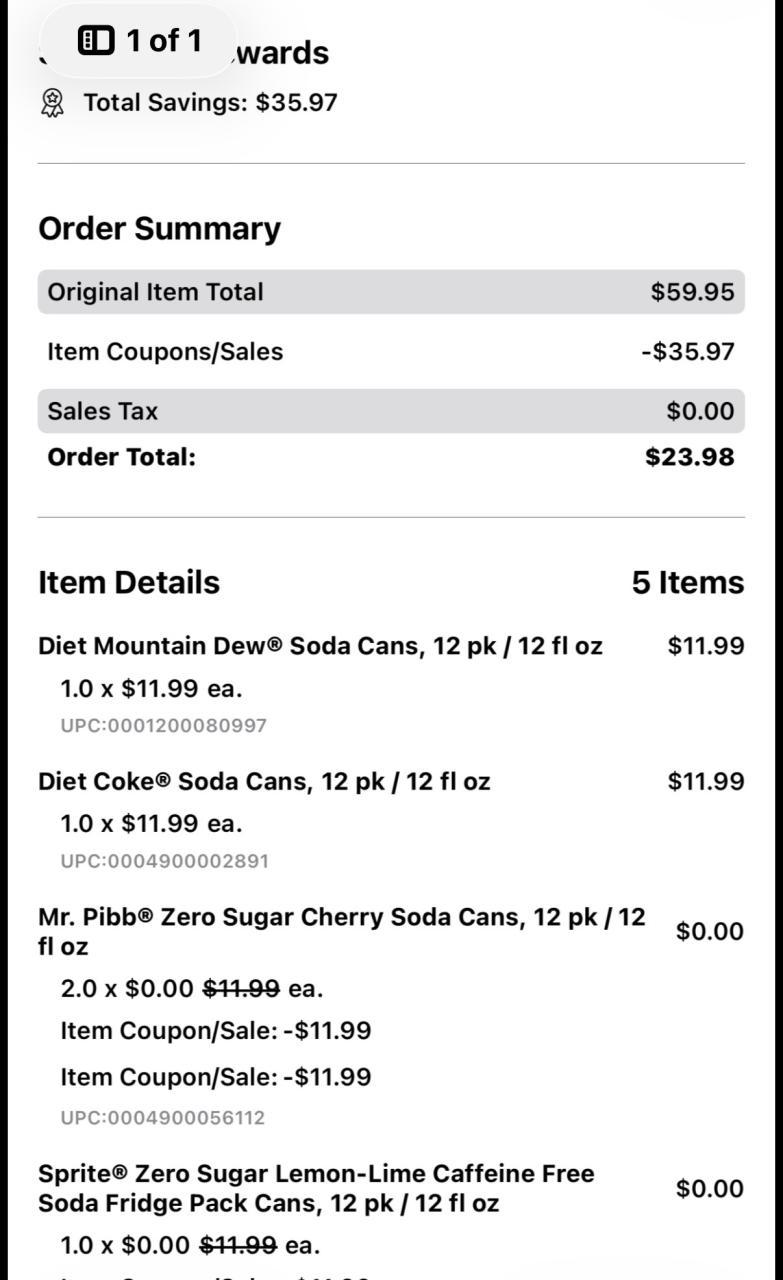The height and width of the screenshot is (1280, 783).
Task: Tap the "5 Items" count label
Action: click(687, 582)
